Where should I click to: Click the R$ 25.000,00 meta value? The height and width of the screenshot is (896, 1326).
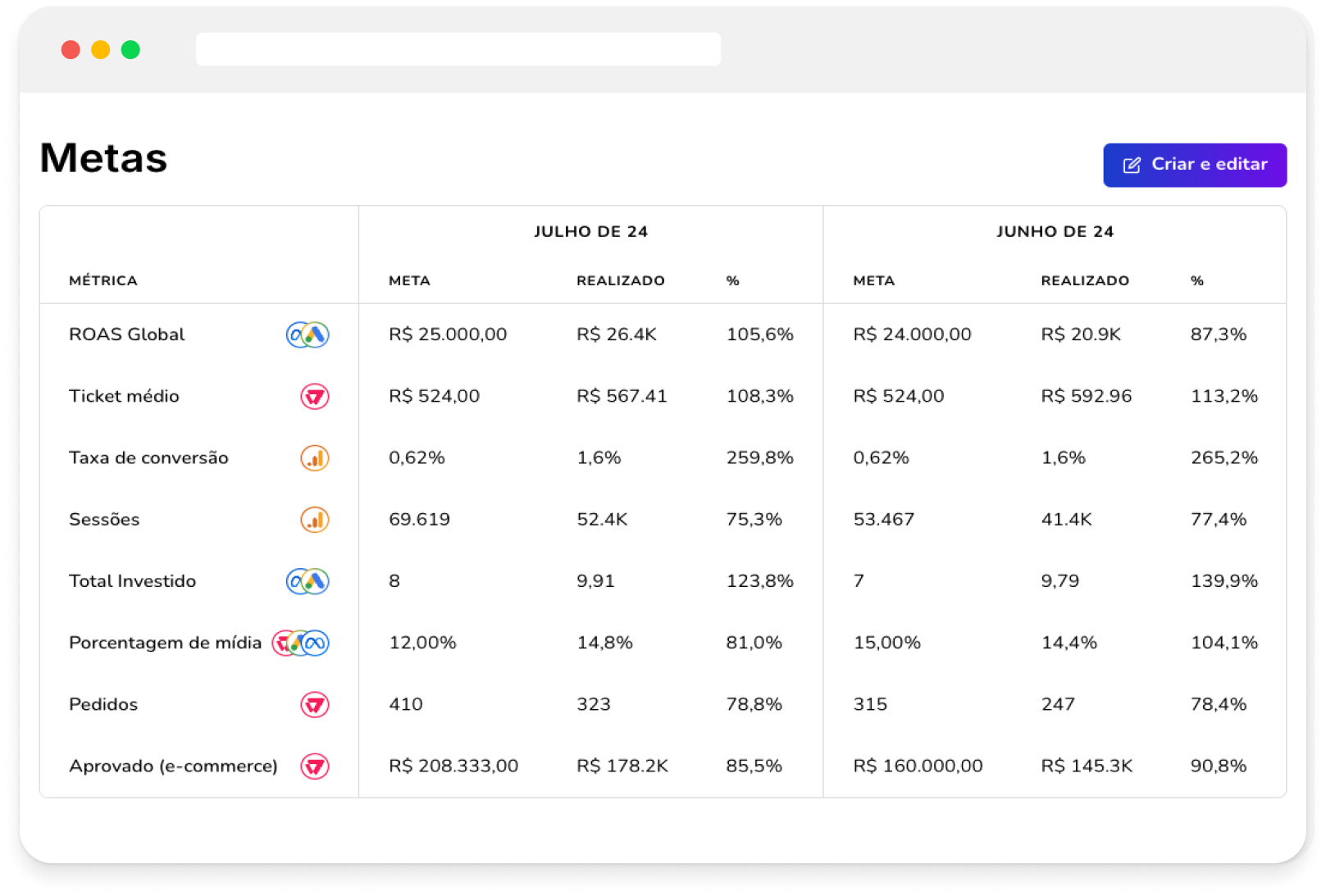tap(448, 334)
